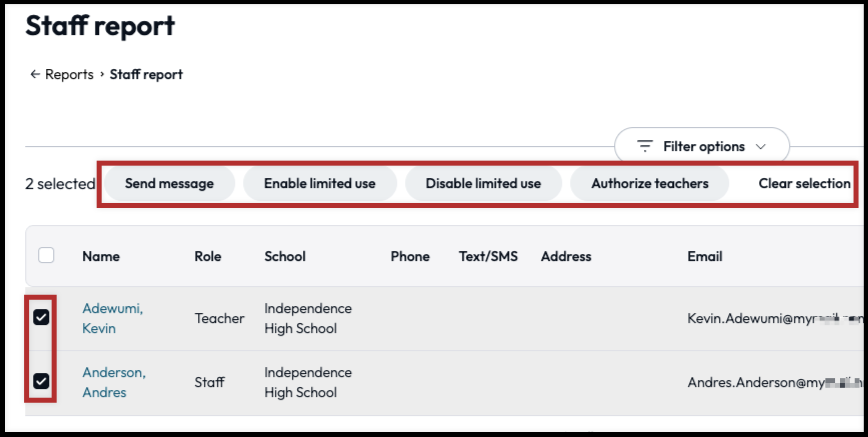Click the filter icon in Filter options
Viewport: 868px width, 437px height.
(645, 146)
